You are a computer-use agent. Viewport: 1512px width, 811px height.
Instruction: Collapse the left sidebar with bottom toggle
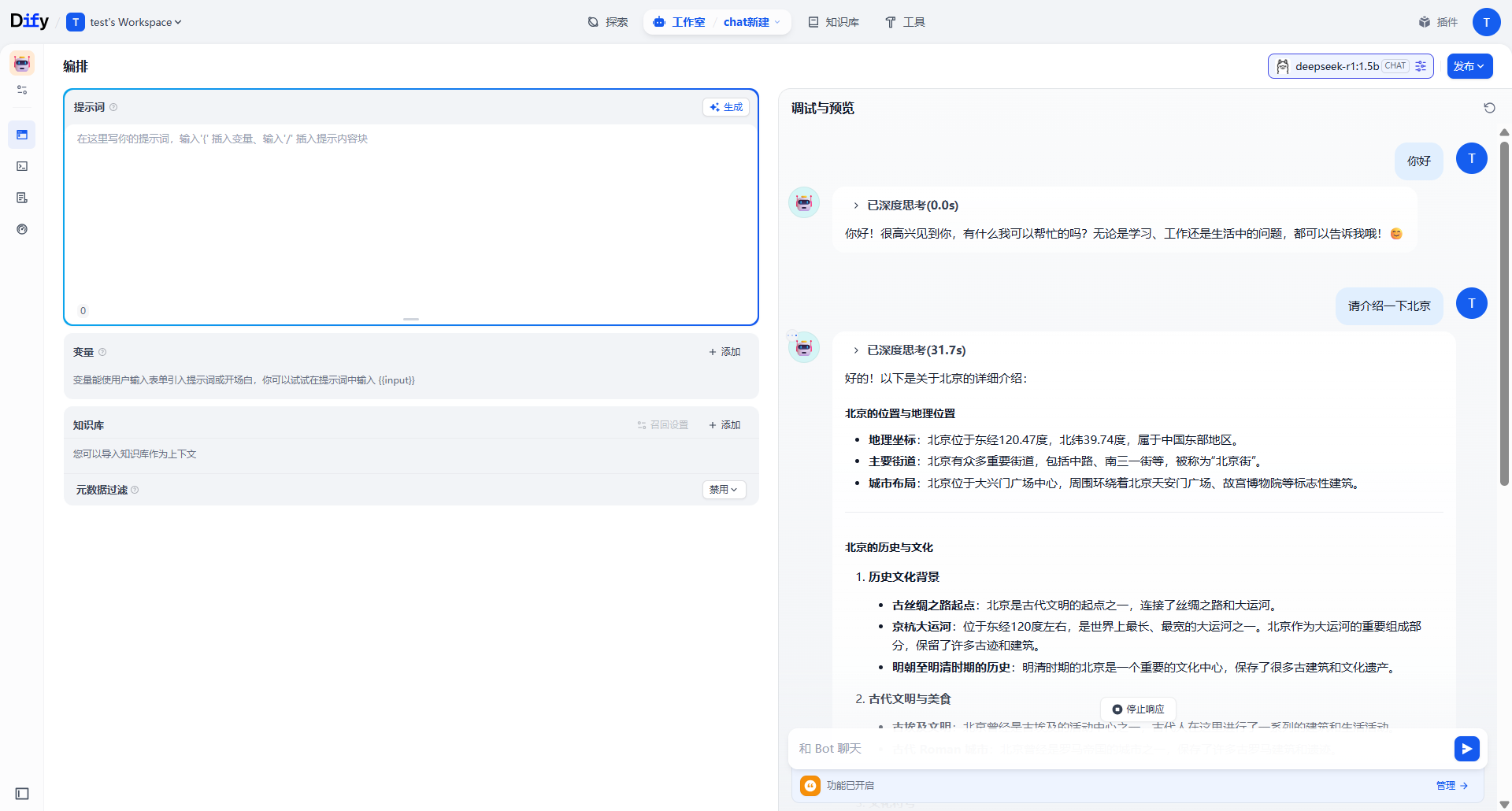pyautogui.click(x=20, y=794)
